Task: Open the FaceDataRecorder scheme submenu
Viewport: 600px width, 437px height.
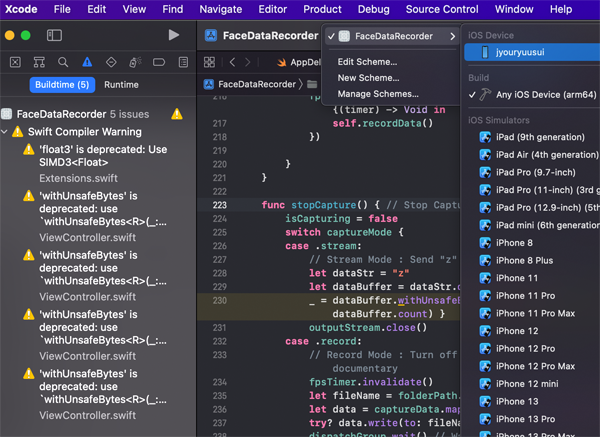Action: click(x=391, y=36)
